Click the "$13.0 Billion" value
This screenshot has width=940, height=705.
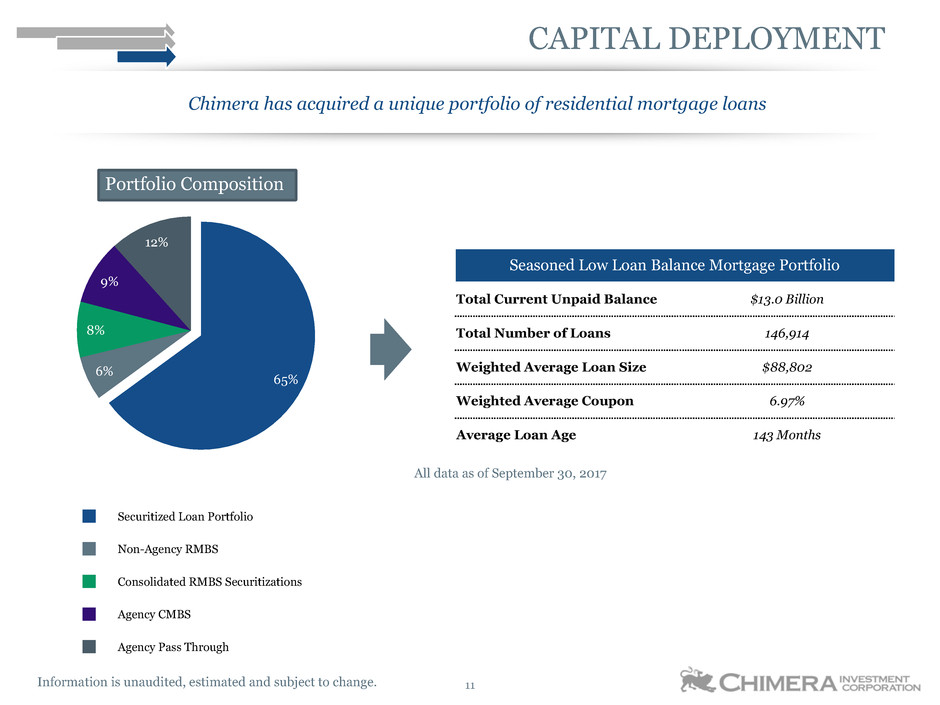pos(787,299)
